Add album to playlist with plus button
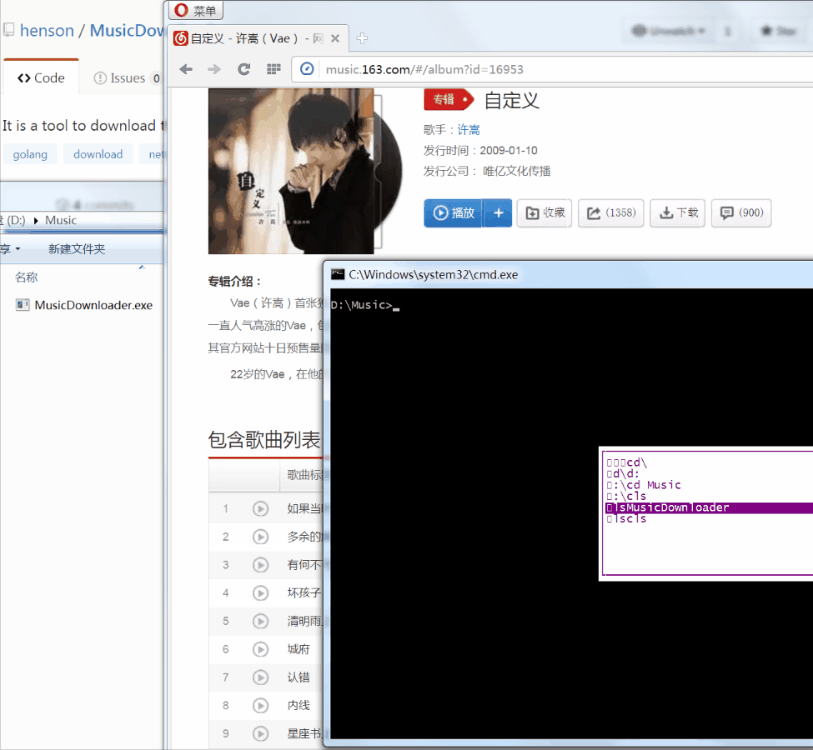 click(x=498, y=213)
